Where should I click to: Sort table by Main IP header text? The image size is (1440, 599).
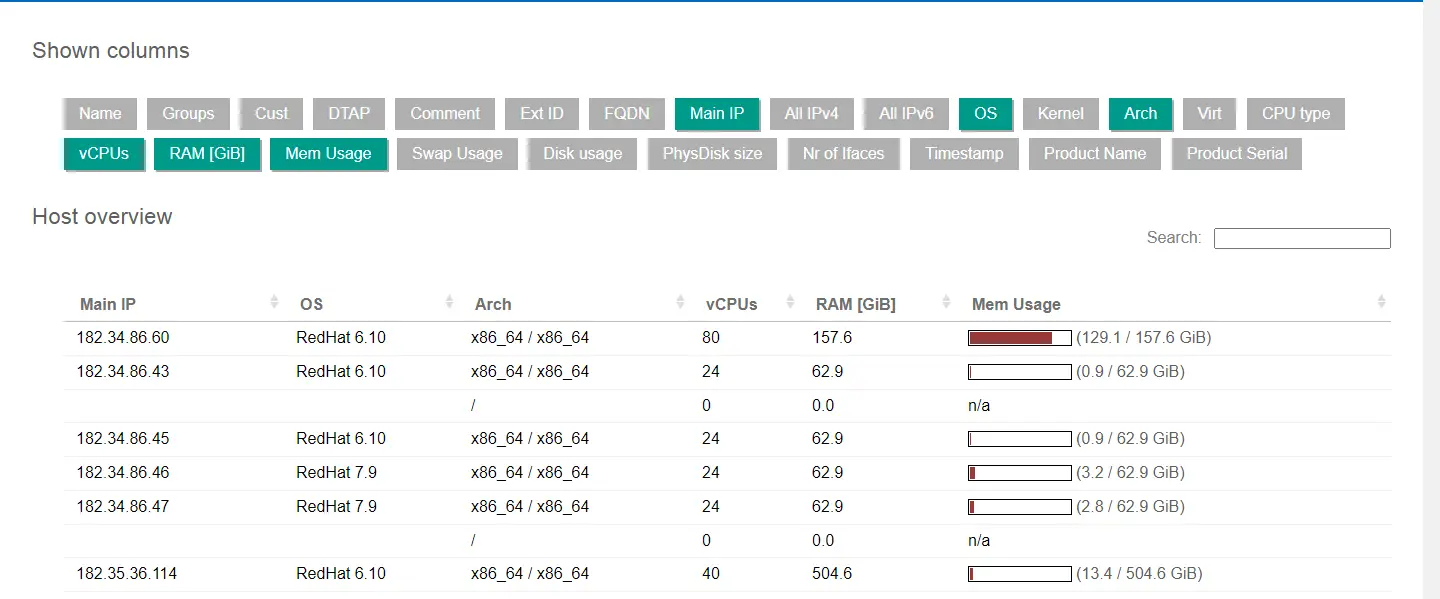108,304
